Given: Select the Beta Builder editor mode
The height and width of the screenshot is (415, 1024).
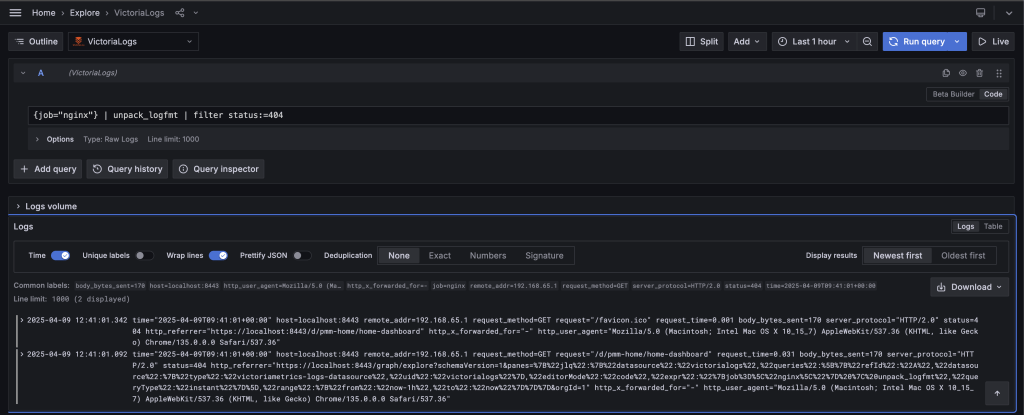Looking at the screenshot, I should pyautogui.click(x=952, y=94).
